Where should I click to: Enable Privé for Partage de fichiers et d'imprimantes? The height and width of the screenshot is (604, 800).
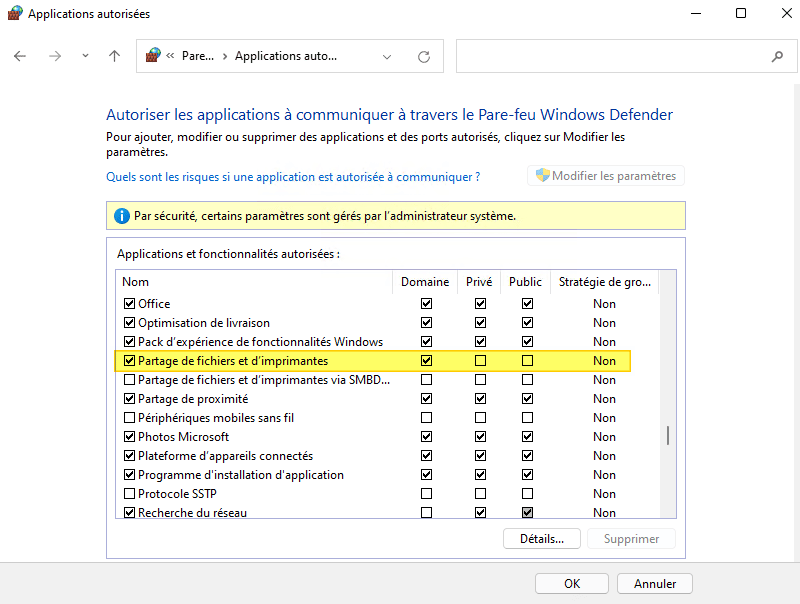click(481, 361)
